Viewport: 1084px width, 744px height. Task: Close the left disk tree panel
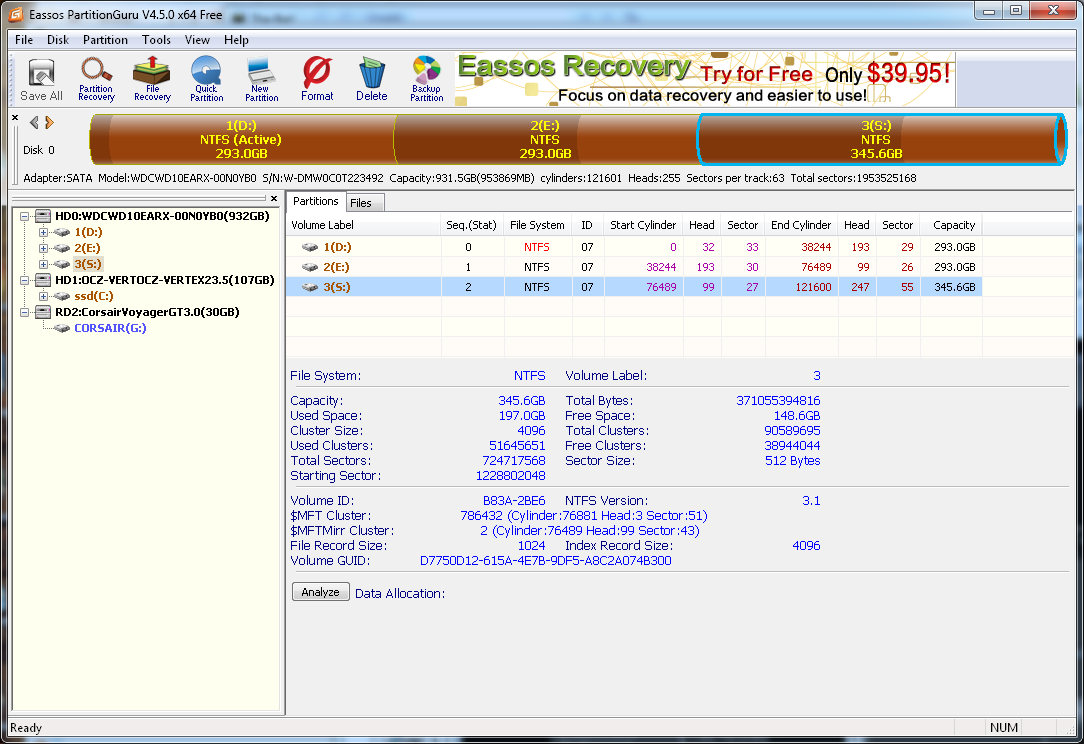coord(274,198)
